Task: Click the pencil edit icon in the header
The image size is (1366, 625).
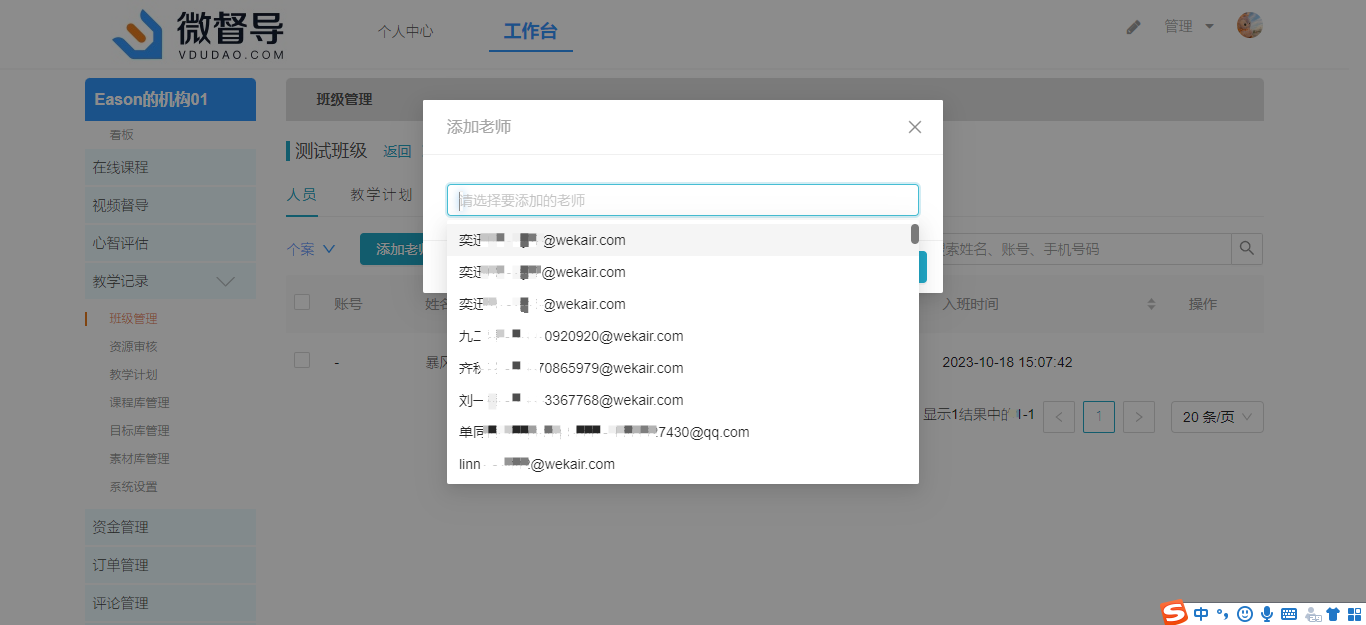Action: 1133,27
